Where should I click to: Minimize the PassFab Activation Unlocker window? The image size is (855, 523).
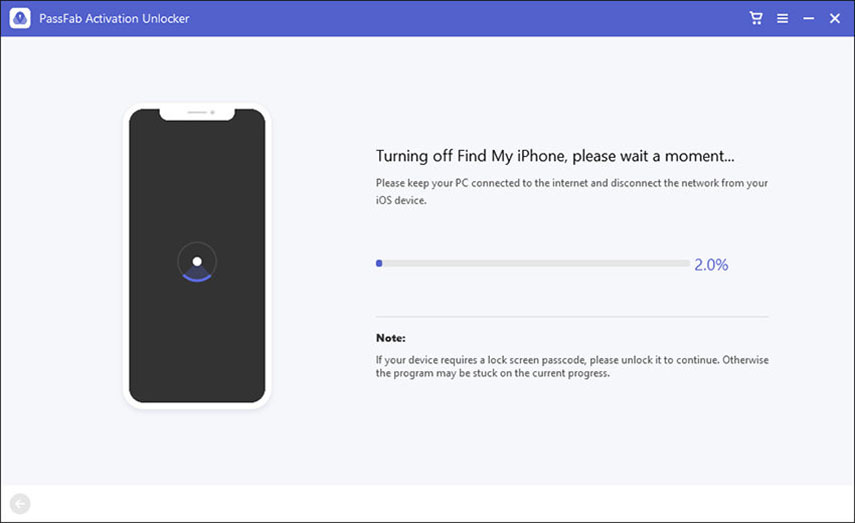808,18
